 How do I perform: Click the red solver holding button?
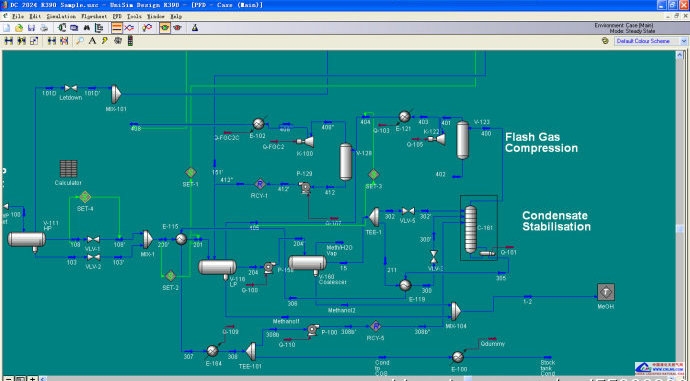(x=177, y=28)
